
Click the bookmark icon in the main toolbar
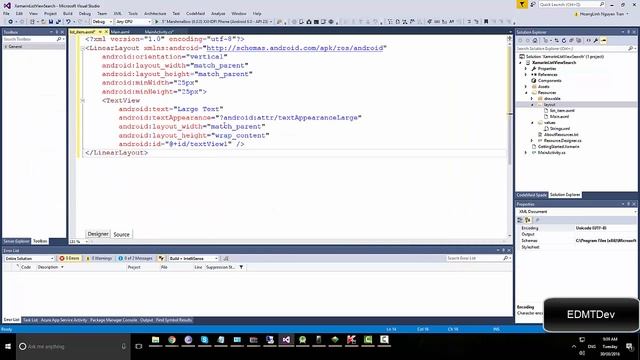(486, 22)
